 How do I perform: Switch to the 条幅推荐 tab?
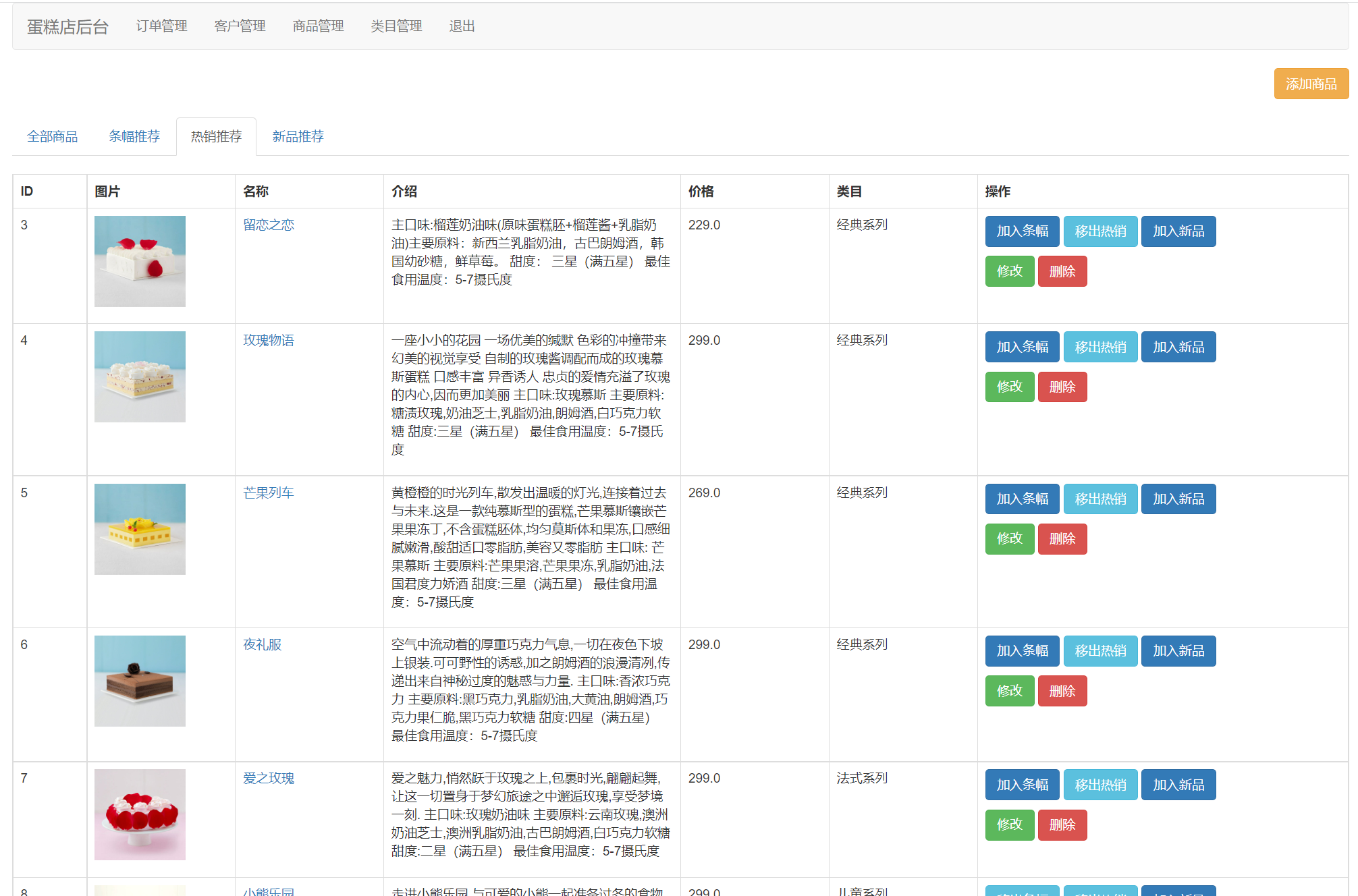[x=134, y=136]
